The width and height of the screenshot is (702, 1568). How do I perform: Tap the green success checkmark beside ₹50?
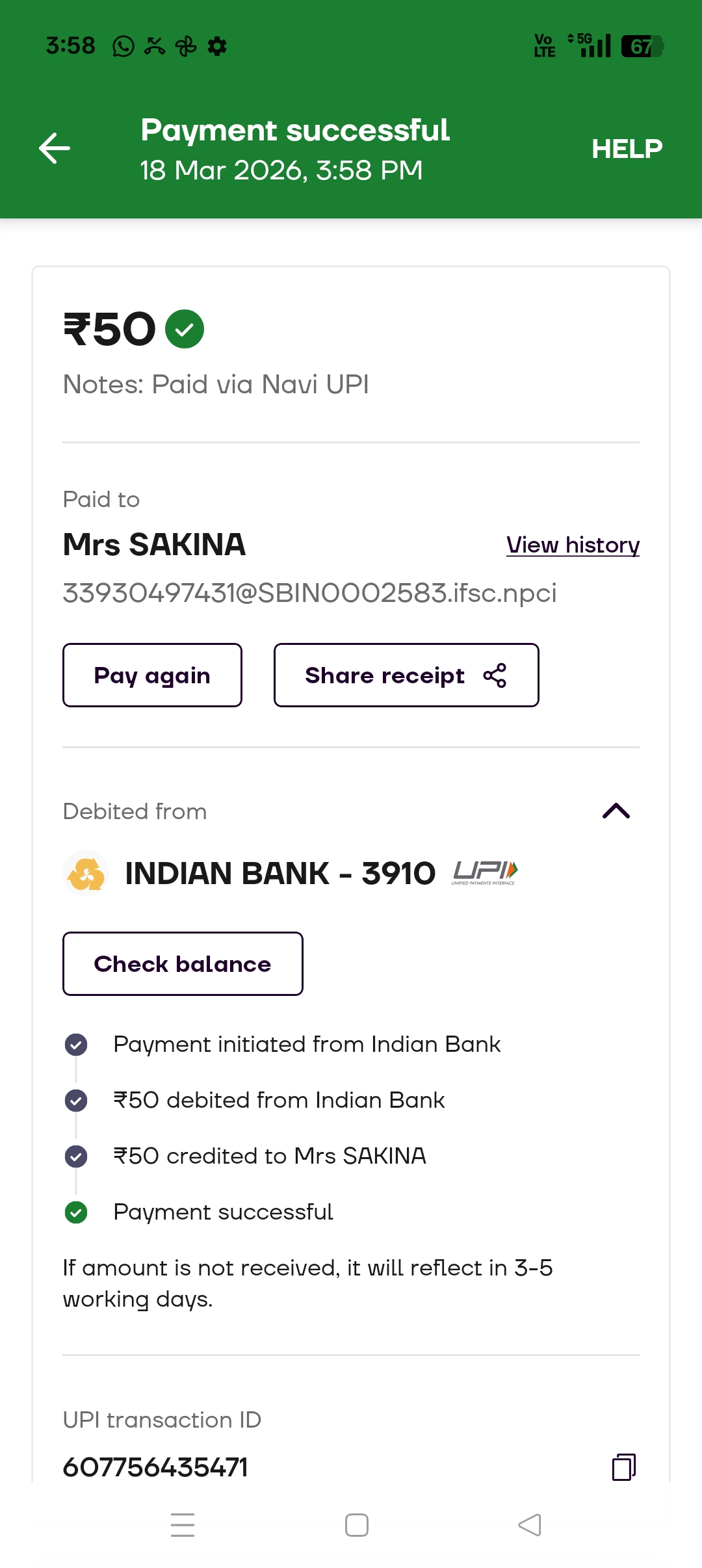tap(185, 329)
